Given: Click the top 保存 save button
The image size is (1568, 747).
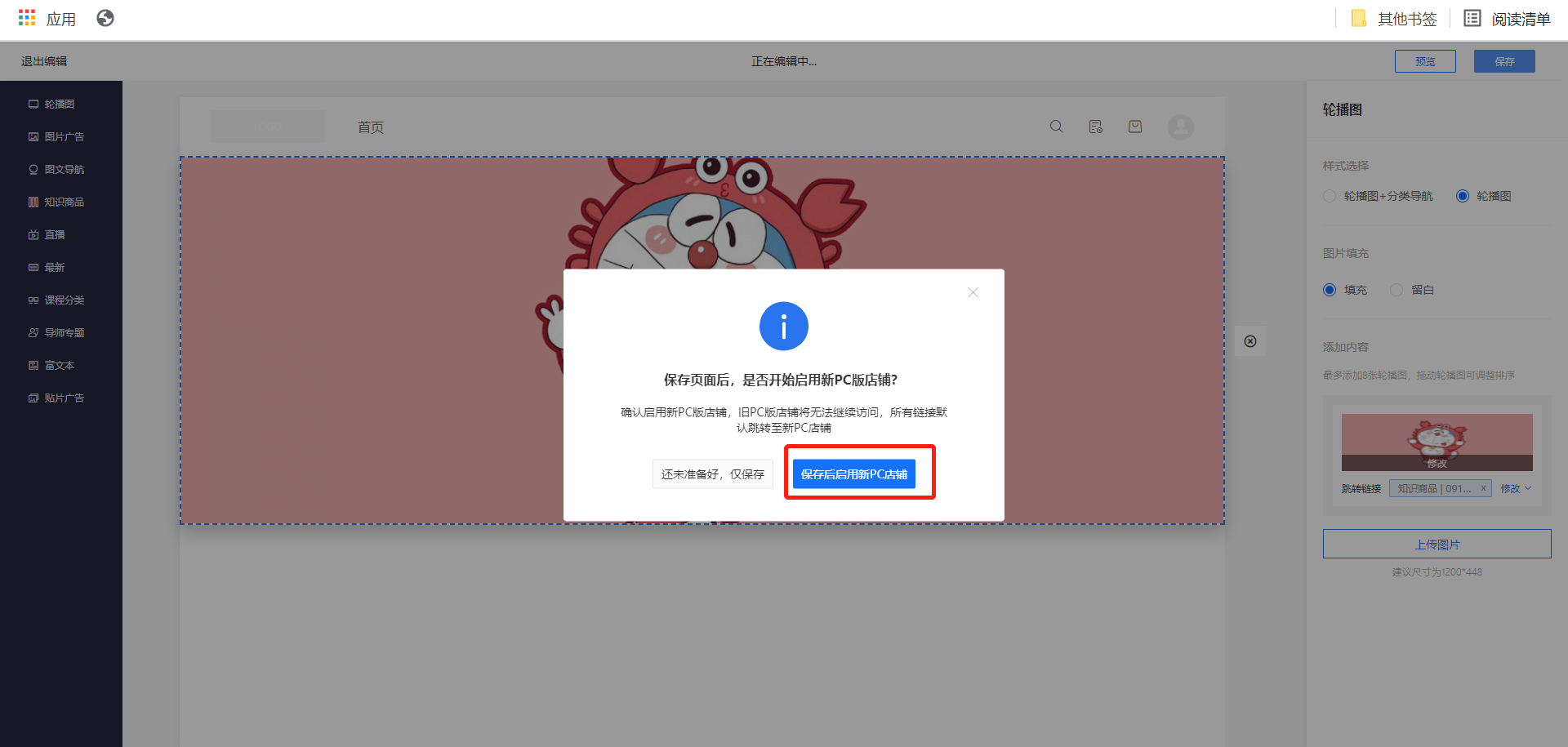Looking at the screenshot, I should (1504, 61).
